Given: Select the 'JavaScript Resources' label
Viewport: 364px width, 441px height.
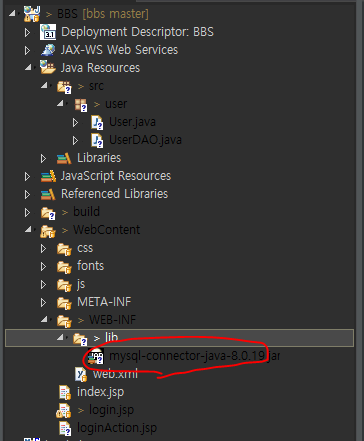Looking at the screenshot, I should pyautogui.click(x=116, y=176).
